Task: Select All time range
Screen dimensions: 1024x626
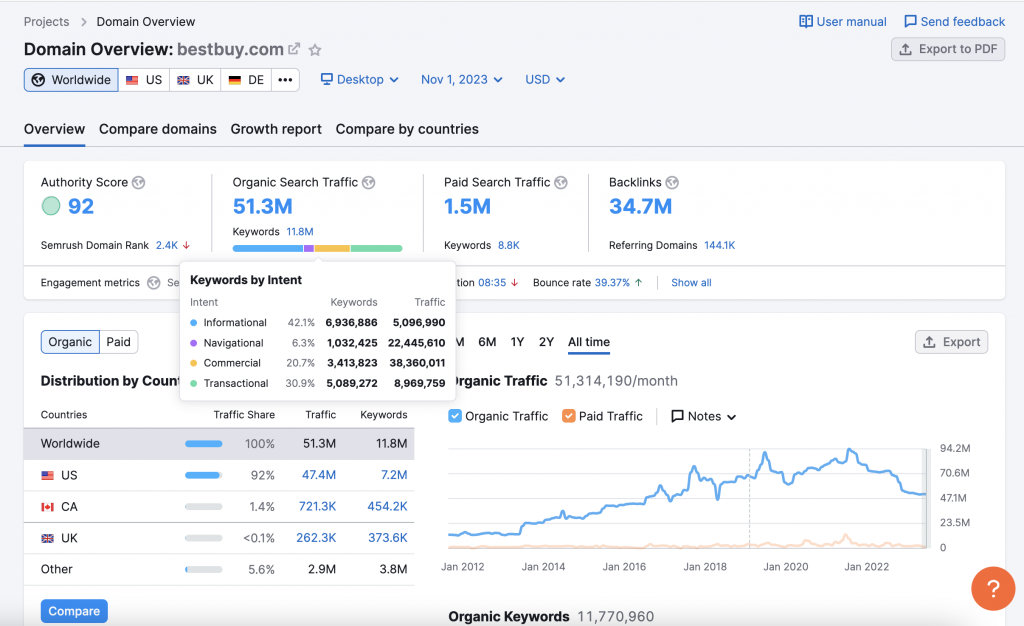Action: (x=589, y=342)
